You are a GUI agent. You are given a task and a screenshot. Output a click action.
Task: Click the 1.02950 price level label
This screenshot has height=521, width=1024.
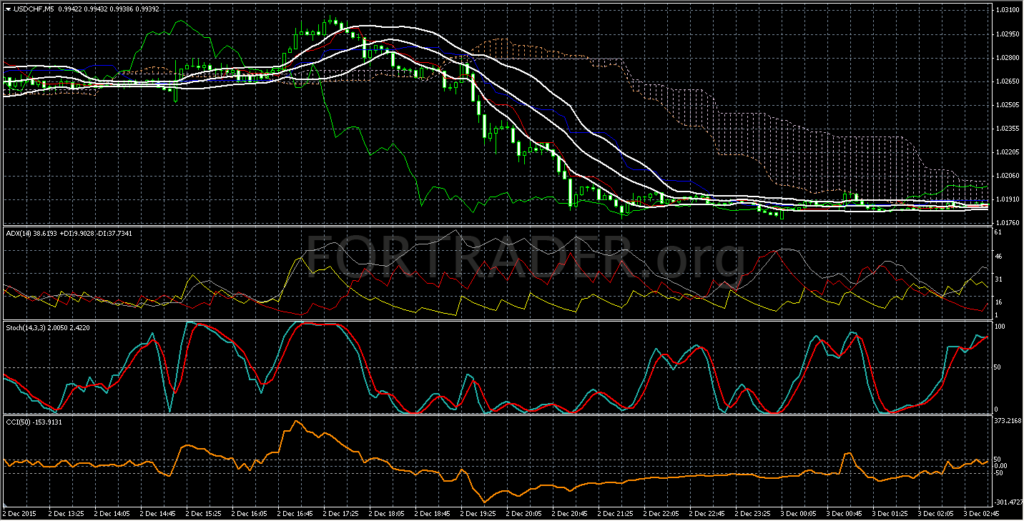(1006, 34)
